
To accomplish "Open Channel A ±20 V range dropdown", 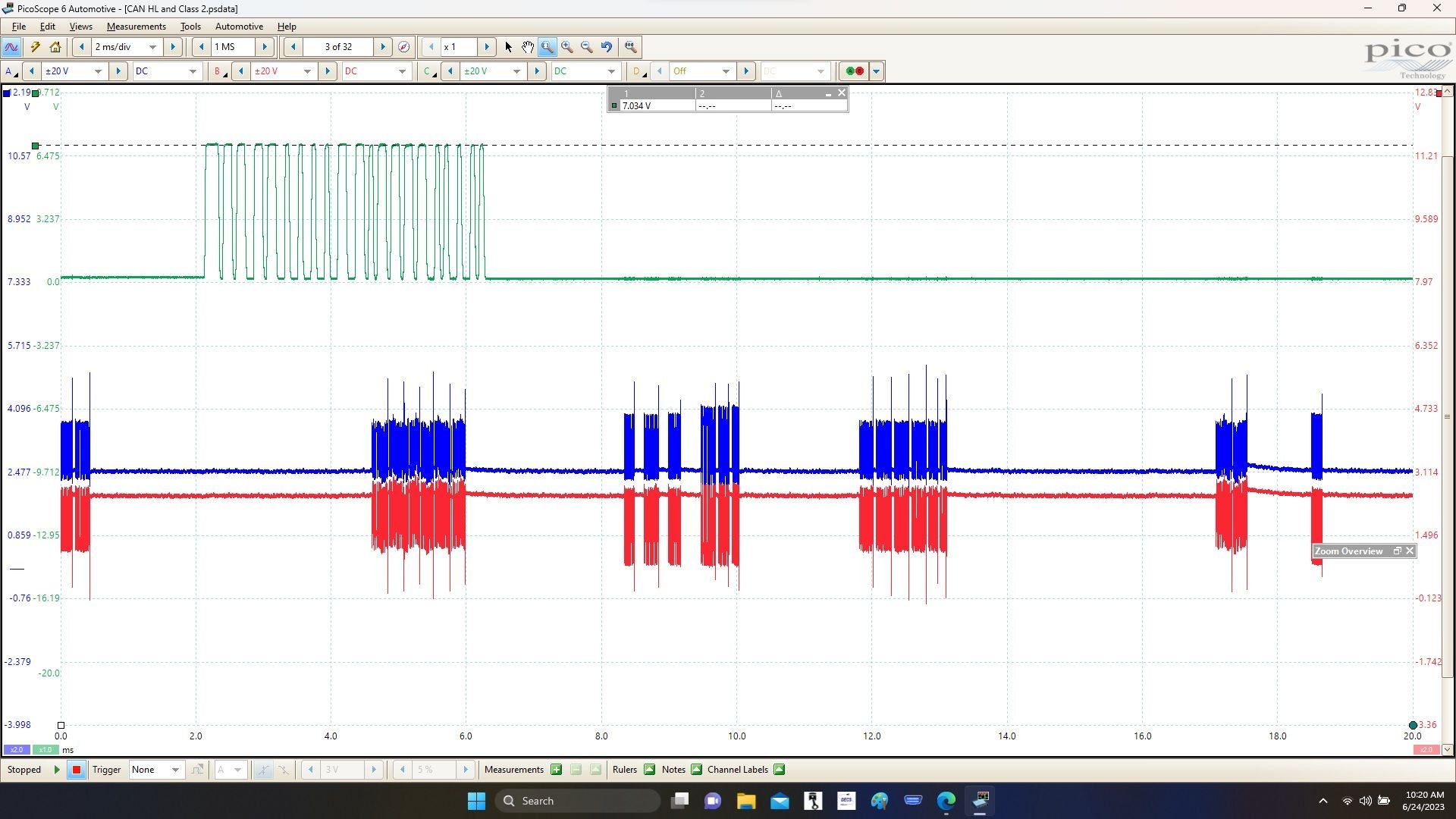I will tap(98, 71).
